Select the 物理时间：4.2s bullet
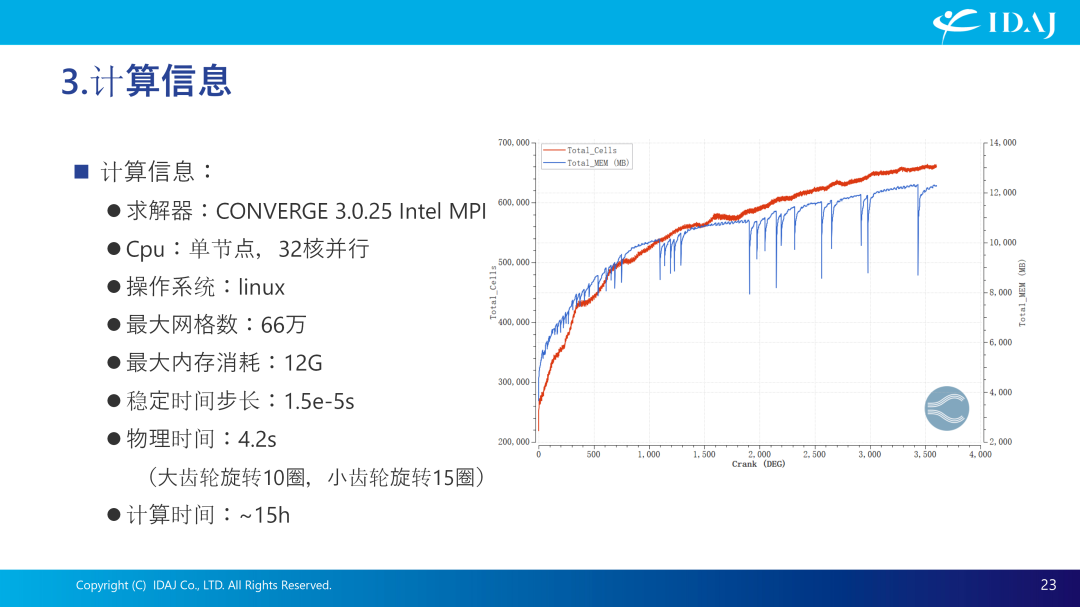Image resolution: width=1080 pixels, height=607 pixels. point(201,439)
